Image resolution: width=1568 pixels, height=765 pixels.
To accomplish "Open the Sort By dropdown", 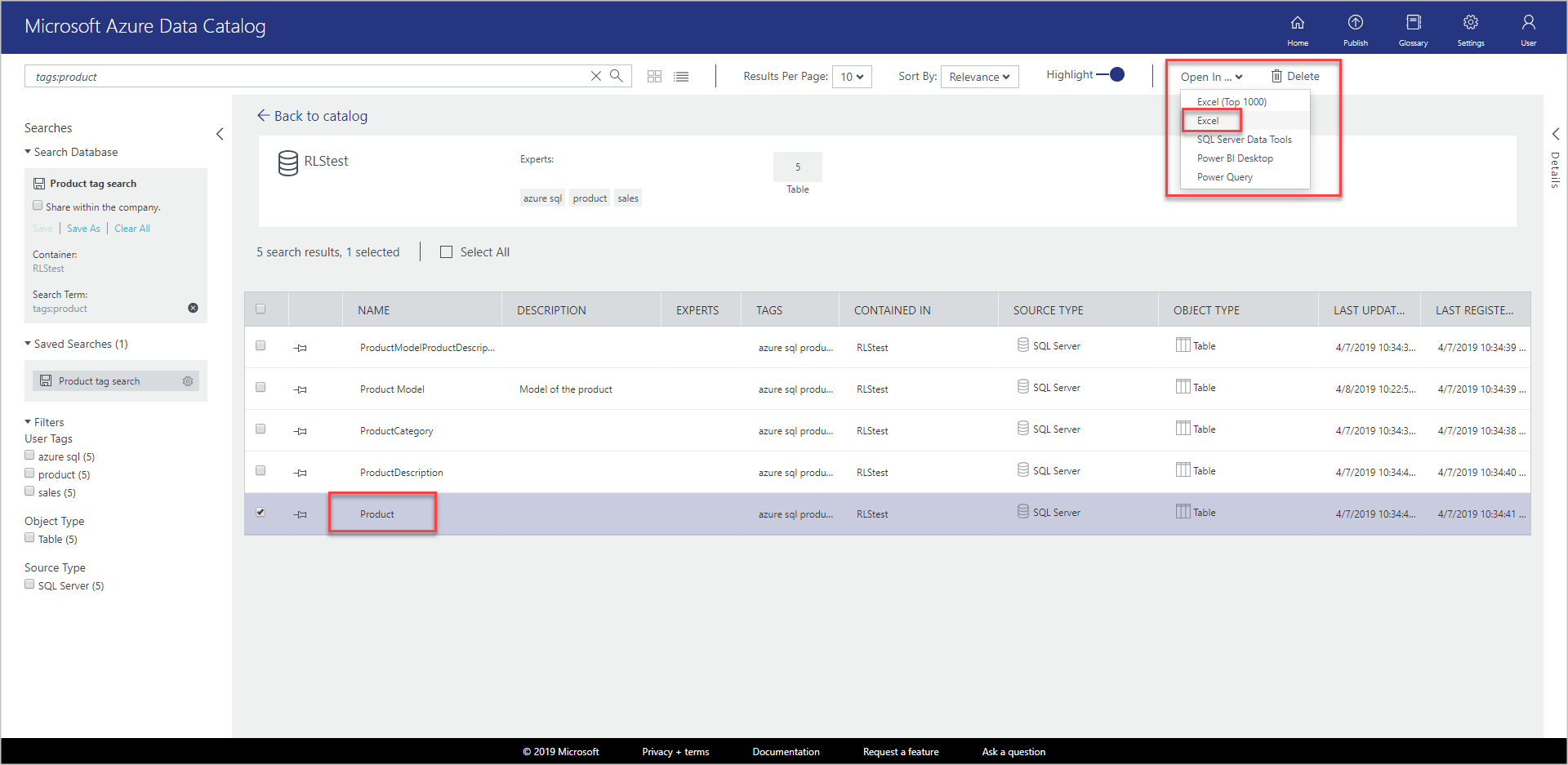I will click(979, 76).
